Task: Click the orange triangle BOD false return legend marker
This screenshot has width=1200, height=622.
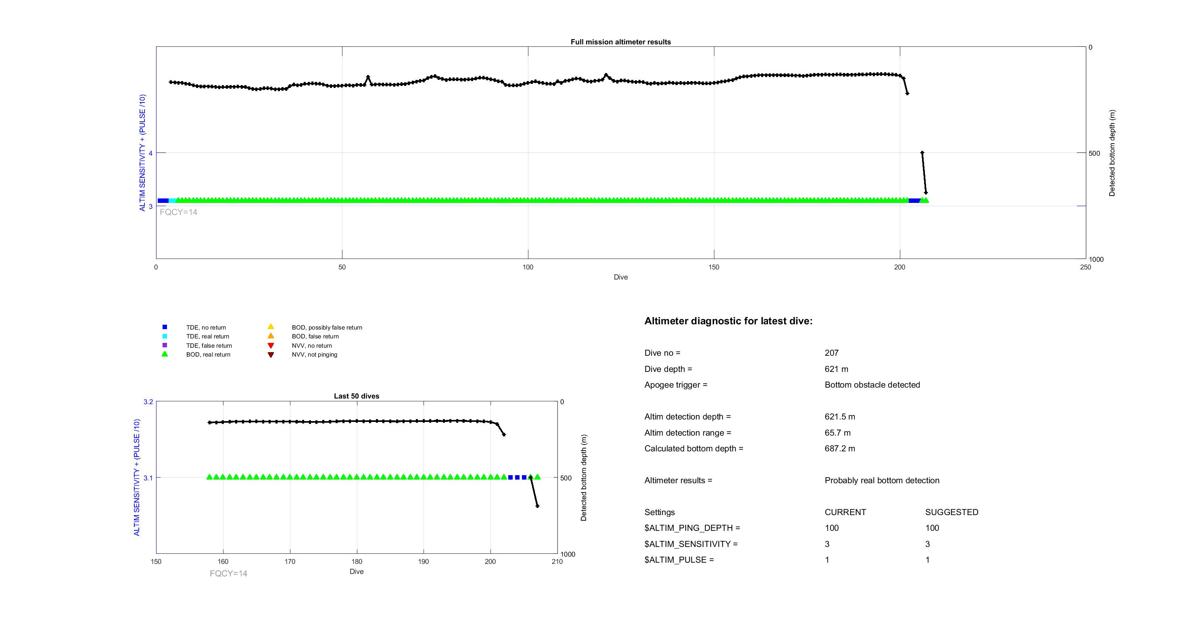Action: 271,336
